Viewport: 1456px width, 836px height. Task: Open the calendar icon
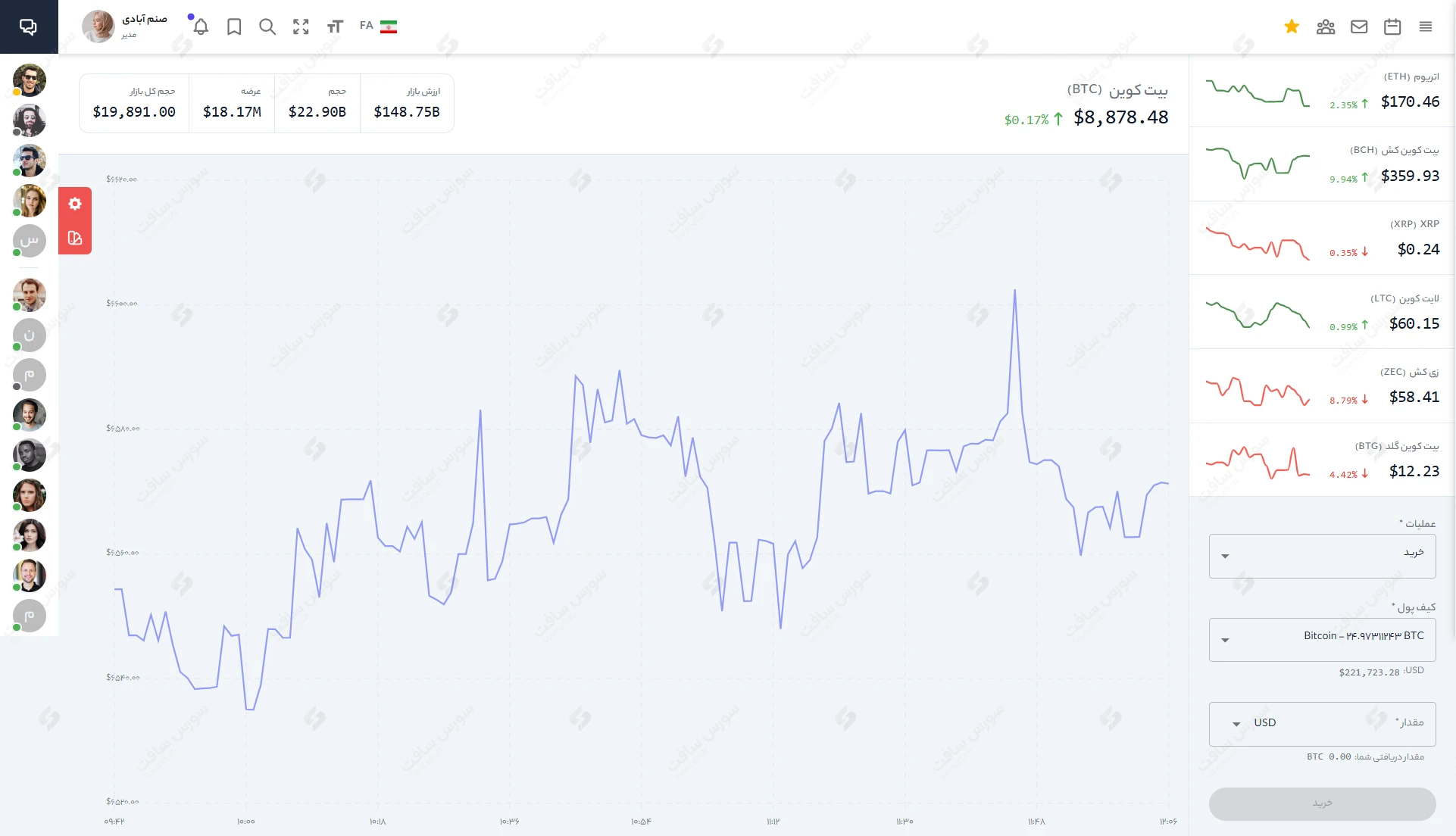1392,27
